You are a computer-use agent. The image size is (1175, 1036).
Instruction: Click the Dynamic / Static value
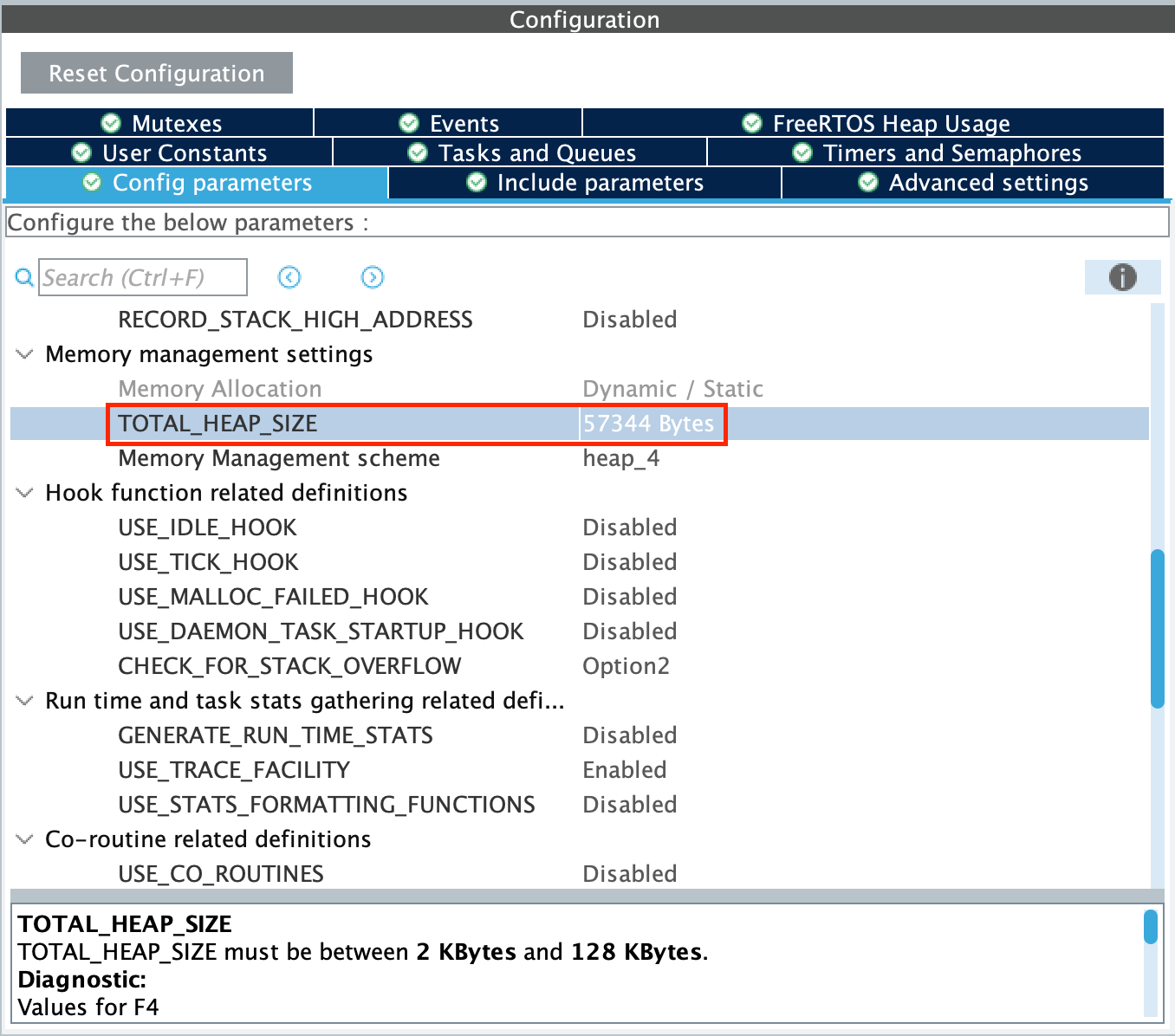click(673, 389)
